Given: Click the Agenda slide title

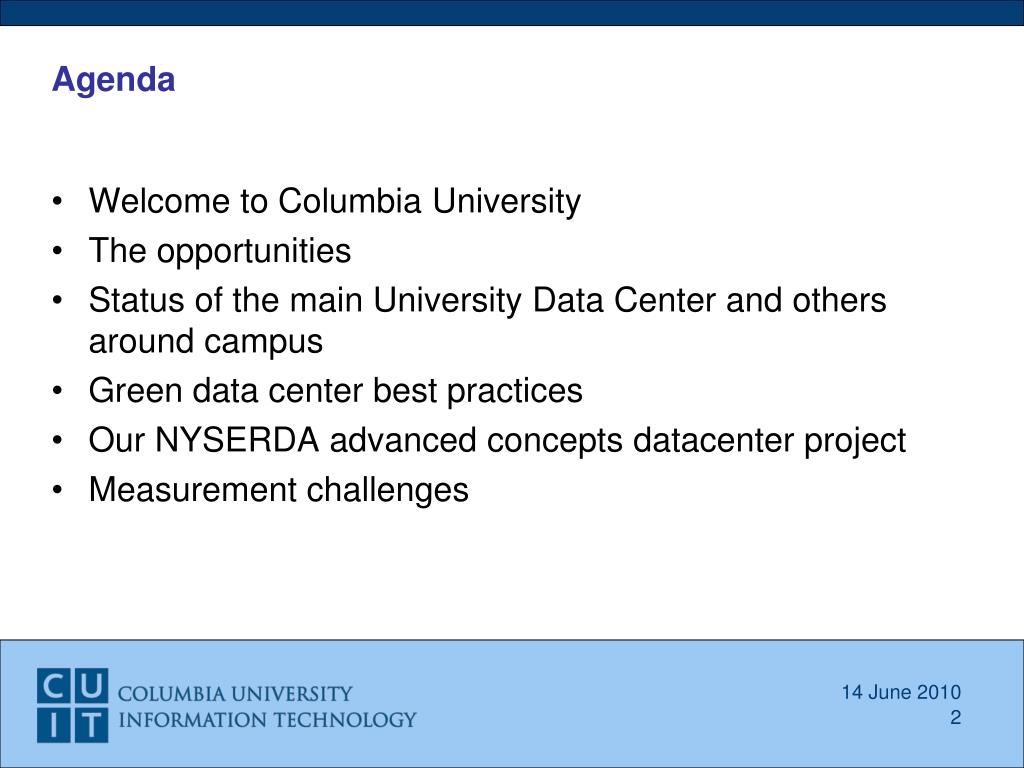Looking at the screenshot, I should (114, 81).
